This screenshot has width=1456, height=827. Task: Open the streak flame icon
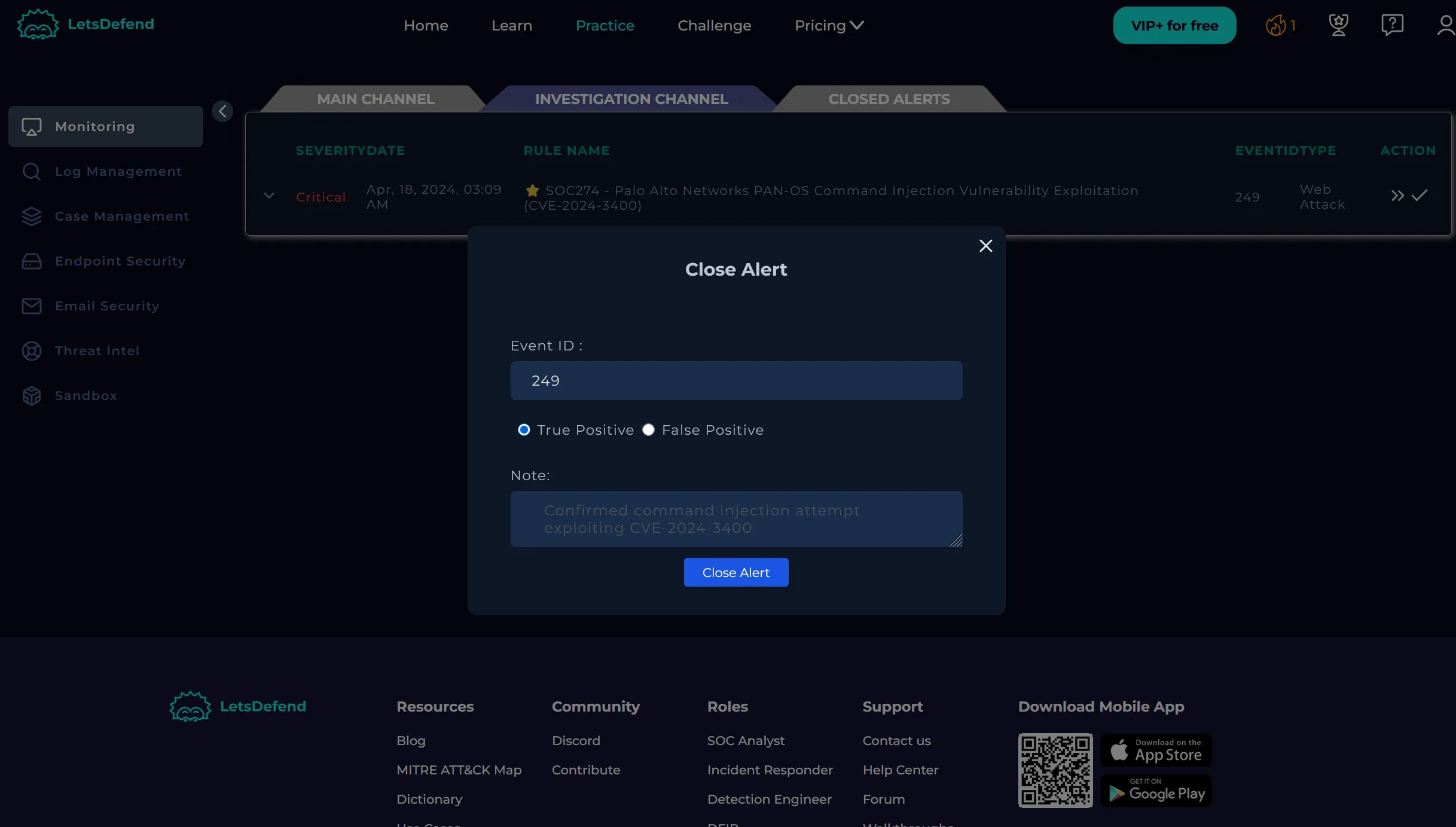tap(1275, 26)
